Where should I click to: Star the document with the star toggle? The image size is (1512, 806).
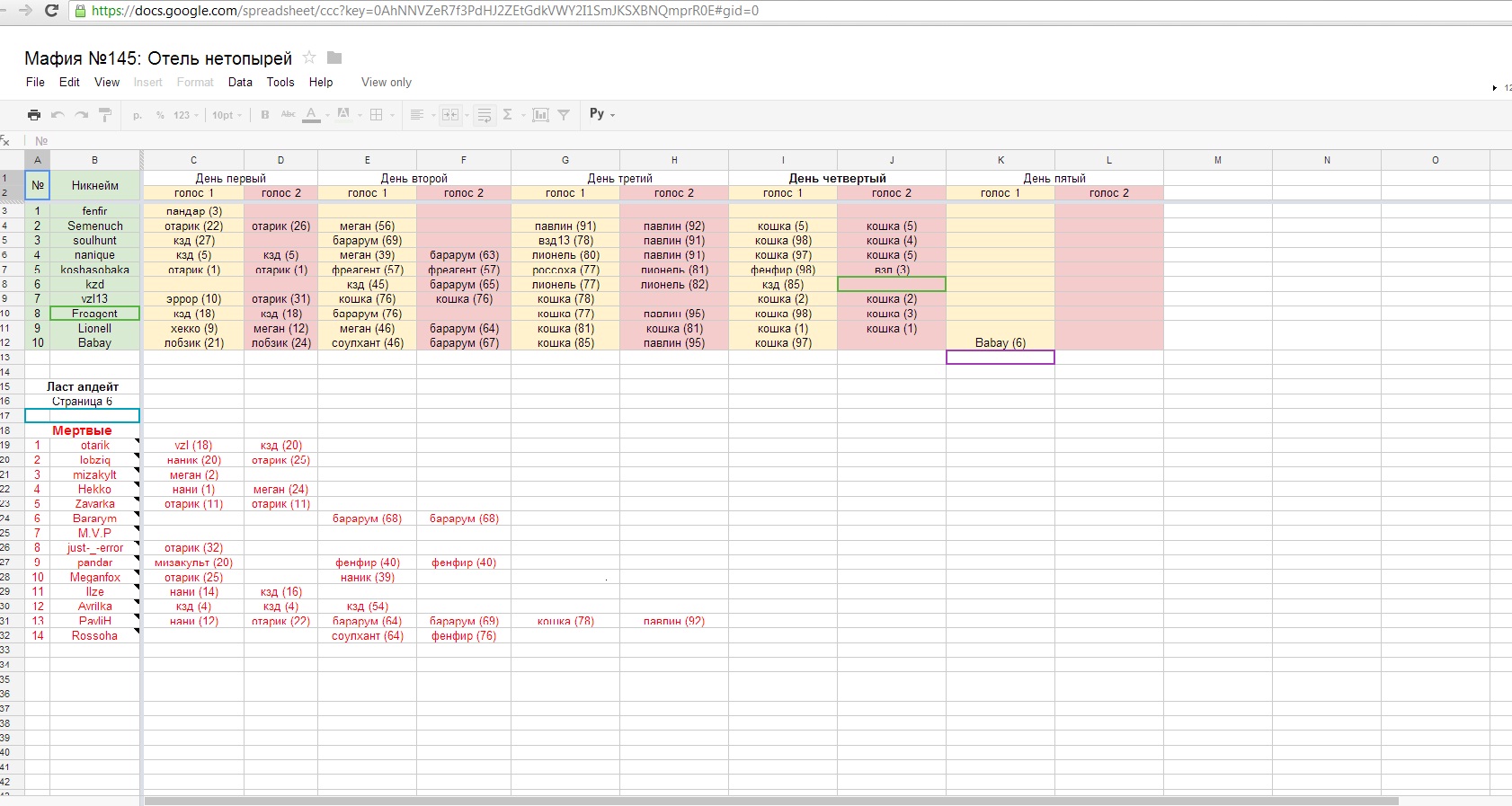click(x=309, y=58)
